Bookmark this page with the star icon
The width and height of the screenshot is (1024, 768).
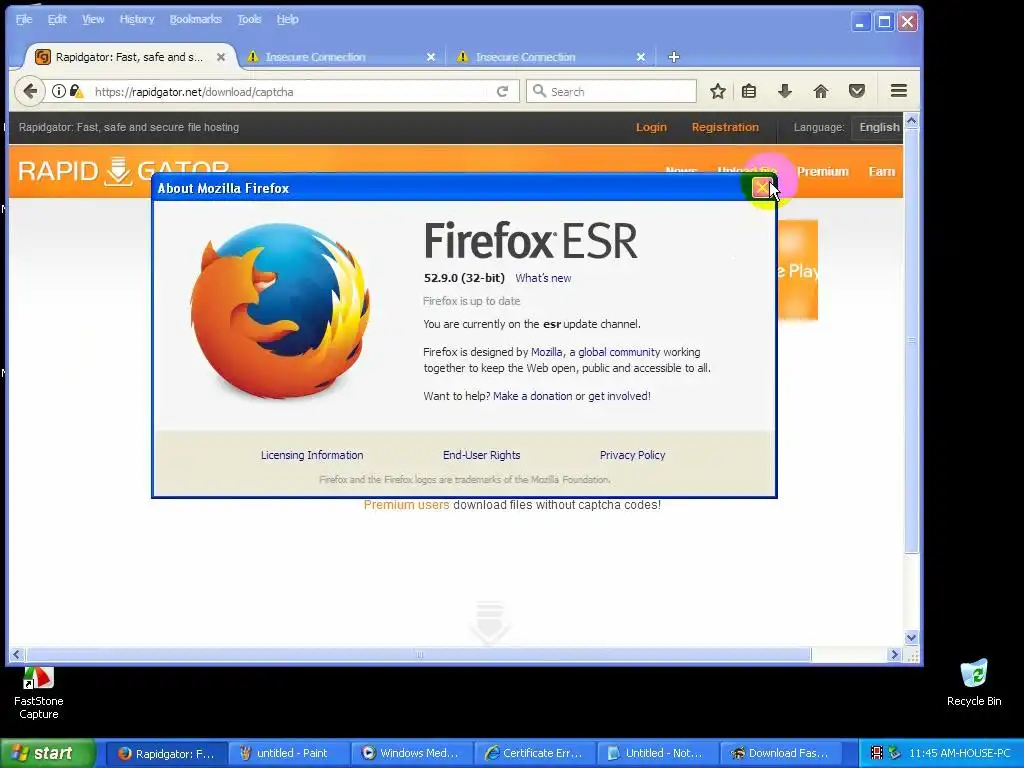coord(718,91)
